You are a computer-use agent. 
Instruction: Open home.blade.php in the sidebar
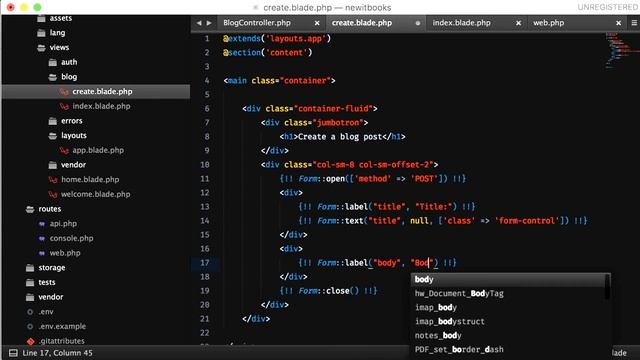(x=90, y=180)
